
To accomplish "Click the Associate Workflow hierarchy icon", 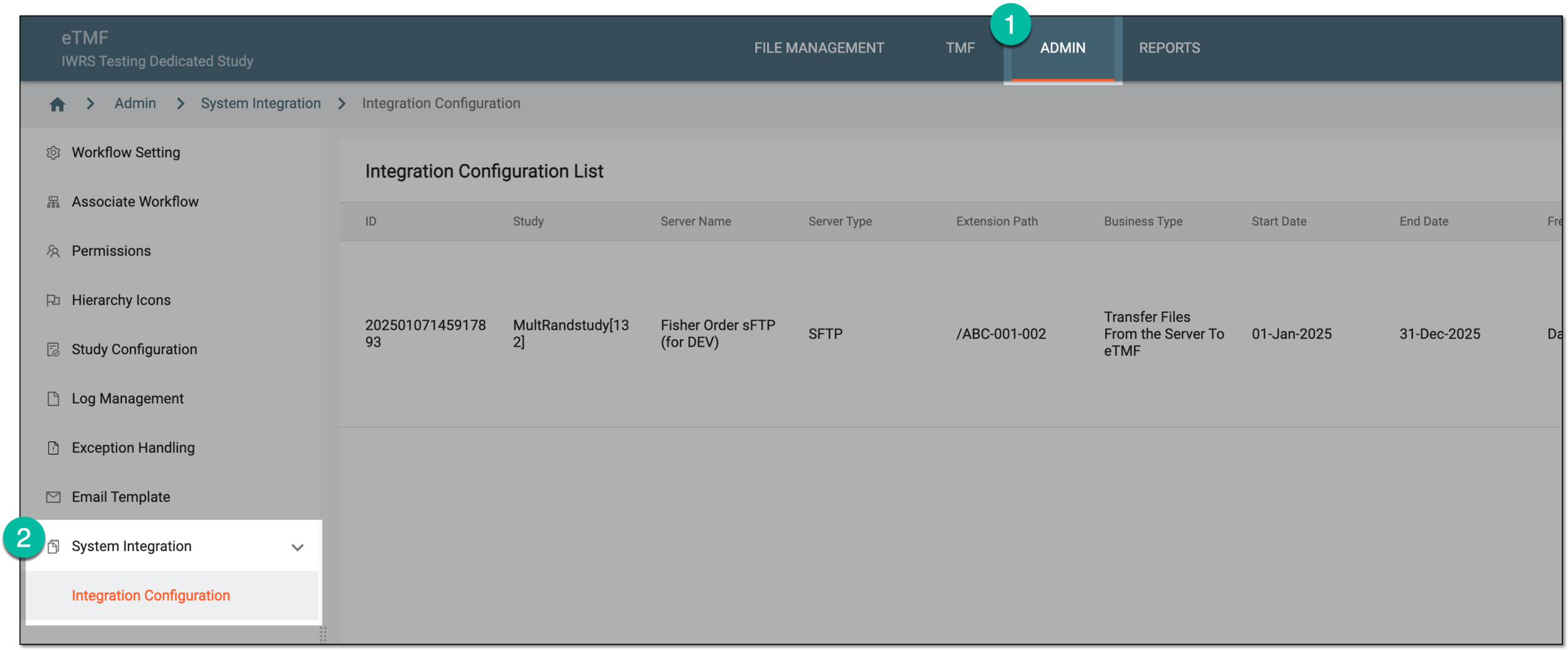I will (x=53, y=202).
